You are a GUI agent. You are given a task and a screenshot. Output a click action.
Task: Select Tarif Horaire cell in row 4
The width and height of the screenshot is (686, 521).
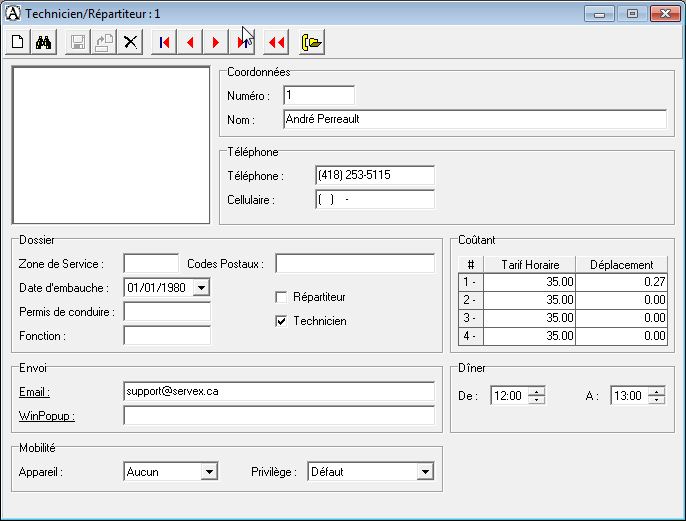click(530, 336)
